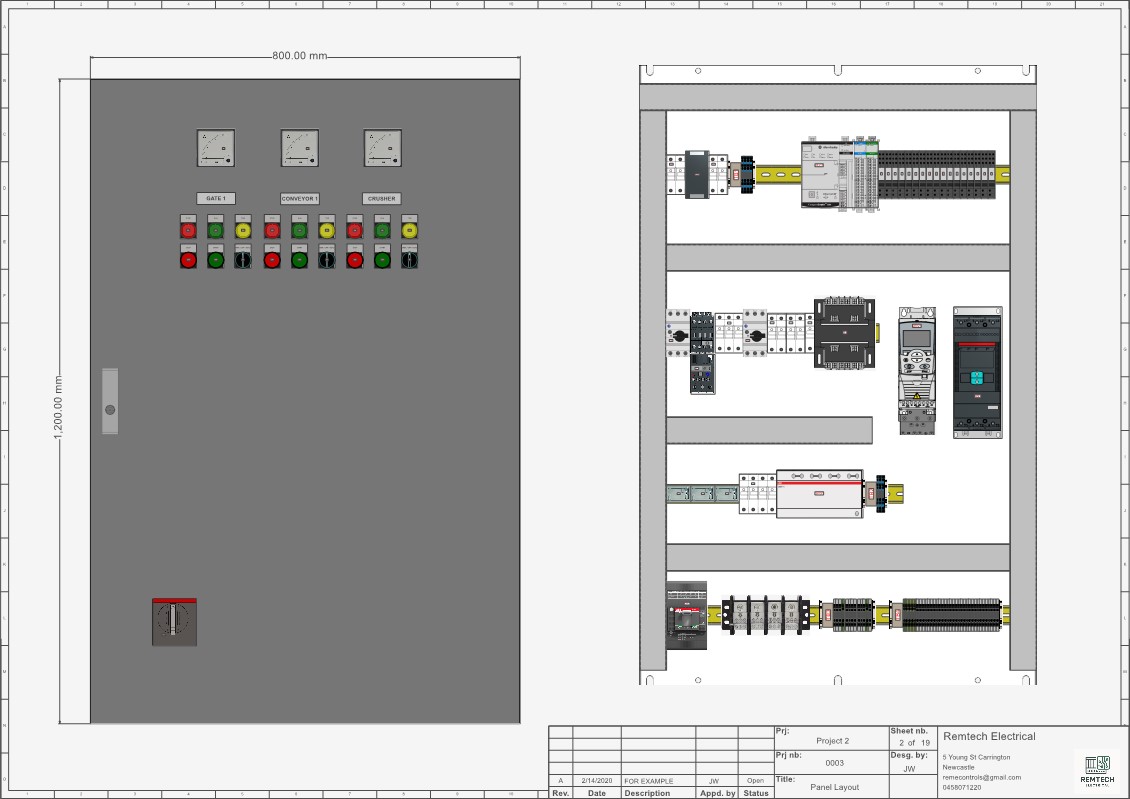Click the Panel Layout title field
This screenshot has width=1130, height=799.
pyautogui.click(x=835, y=787)
